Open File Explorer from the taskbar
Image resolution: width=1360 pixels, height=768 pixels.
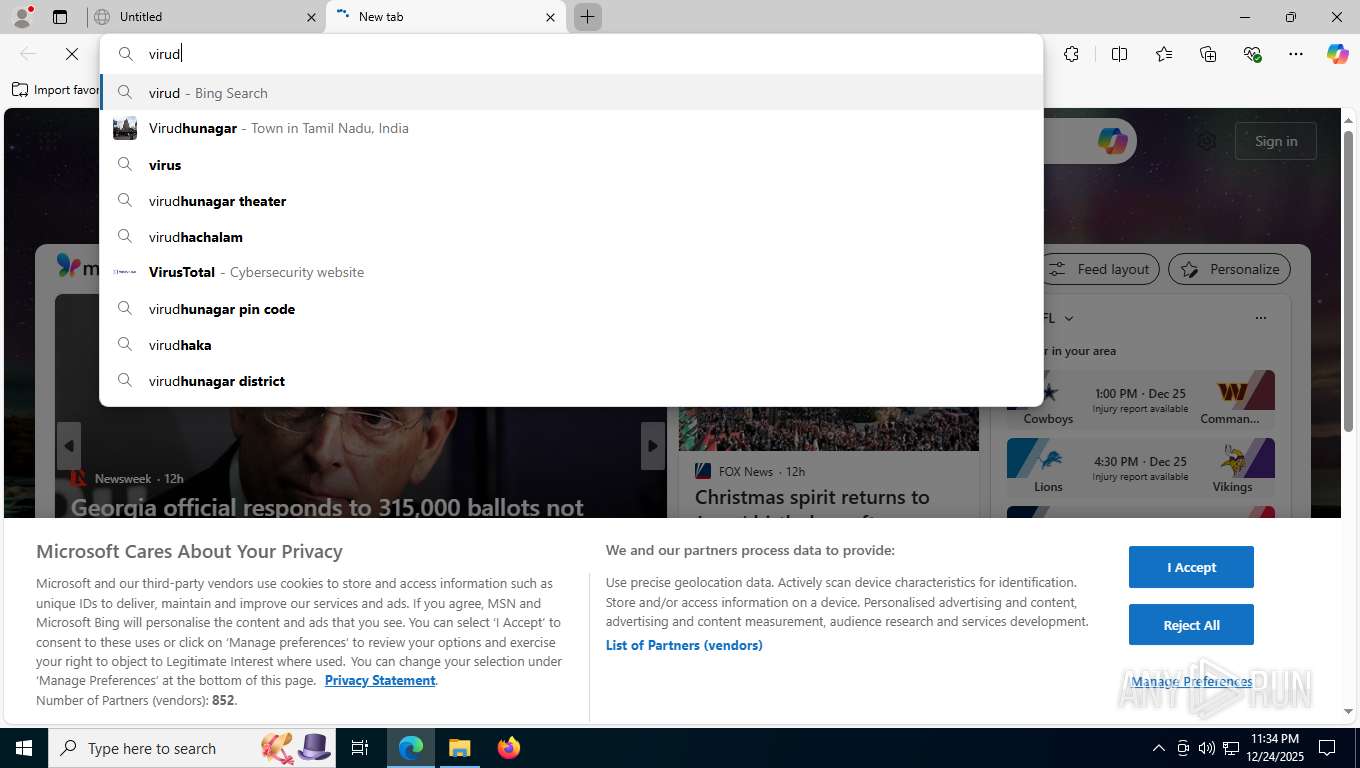[459, 748]
